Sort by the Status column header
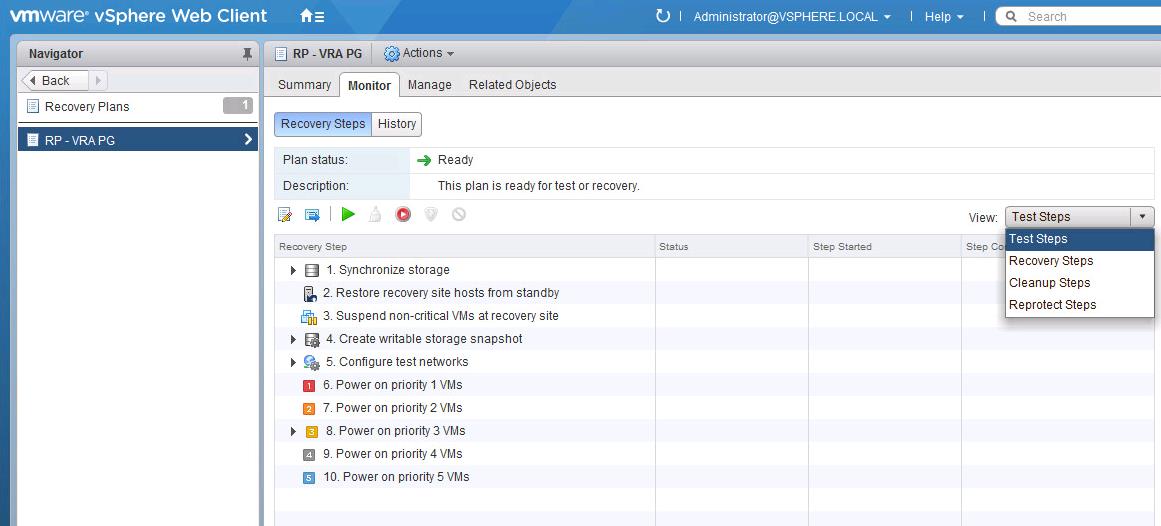1161x526 pixels. [x=732, y=247]
